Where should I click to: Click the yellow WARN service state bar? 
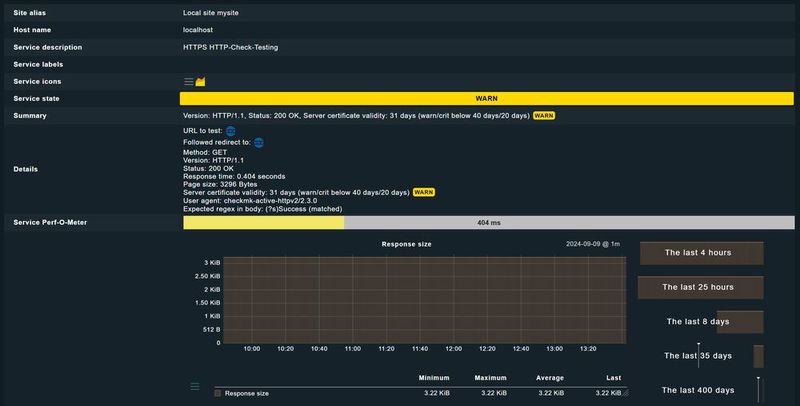486,99
